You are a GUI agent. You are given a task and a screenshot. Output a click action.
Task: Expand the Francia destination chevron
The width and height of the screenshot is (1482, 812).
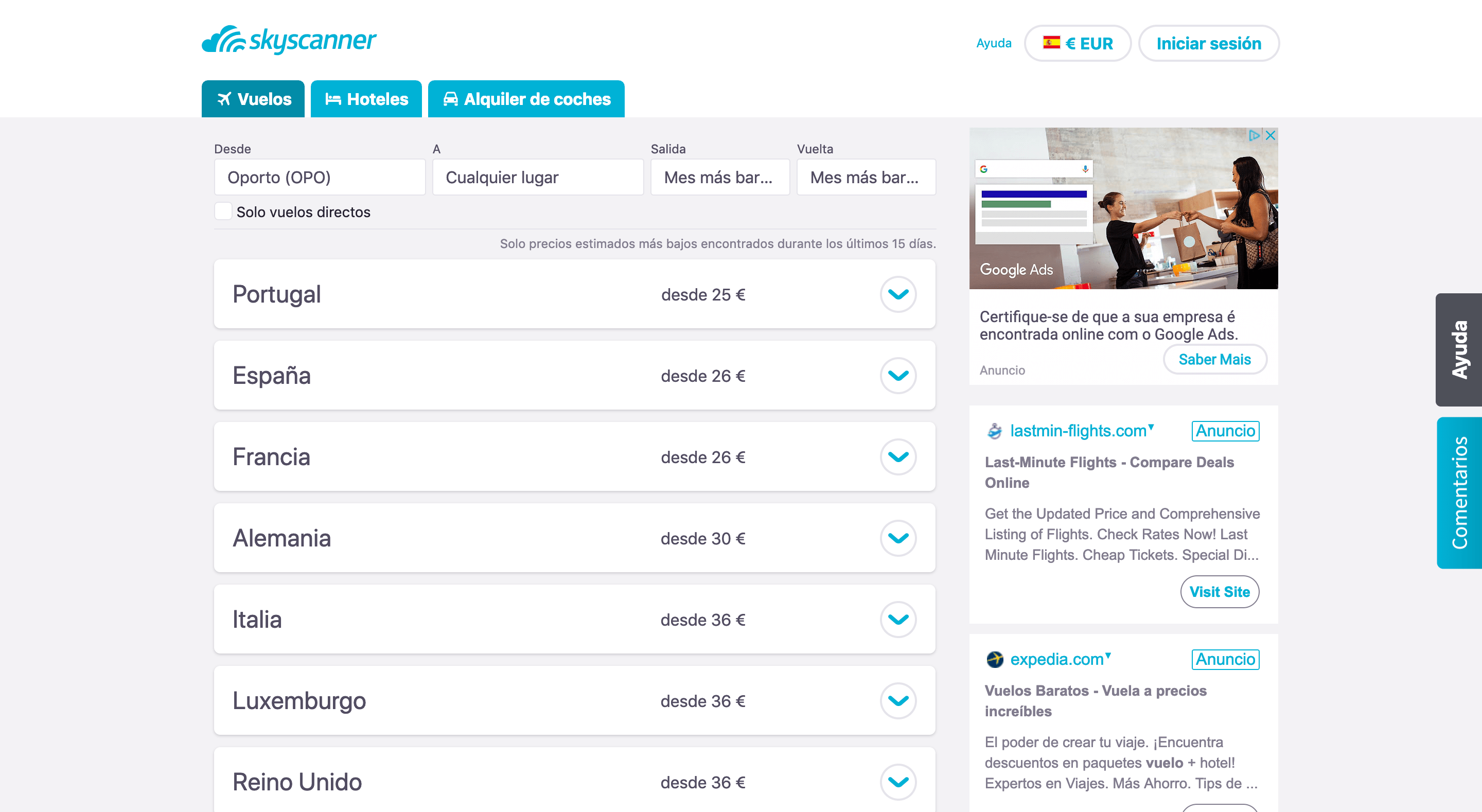[897, 457]
